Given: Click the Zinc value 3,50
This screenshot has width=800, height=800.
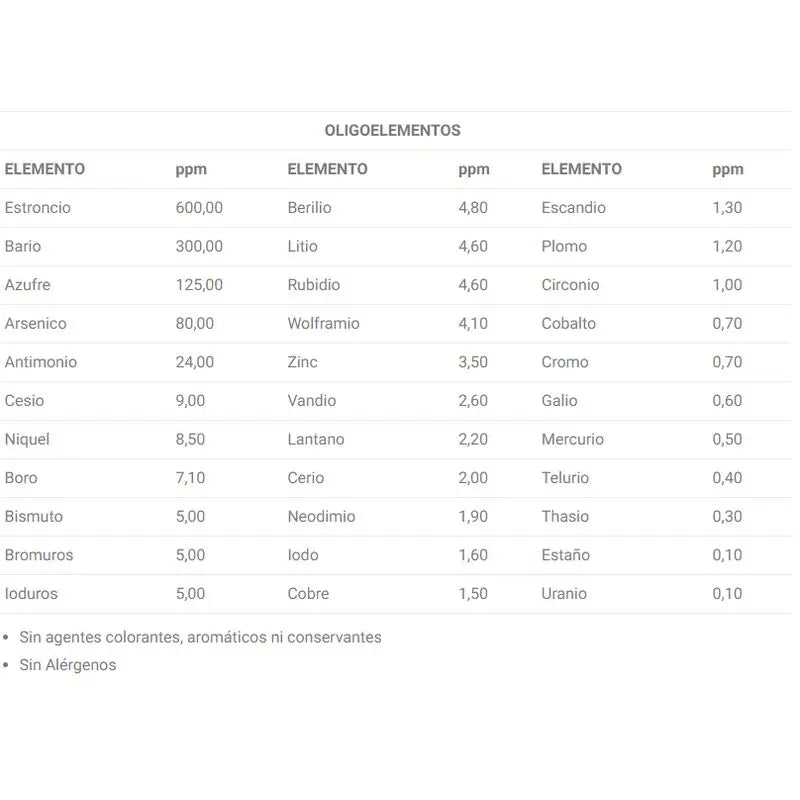Looking at the screenshot, I should coord(473,362).
